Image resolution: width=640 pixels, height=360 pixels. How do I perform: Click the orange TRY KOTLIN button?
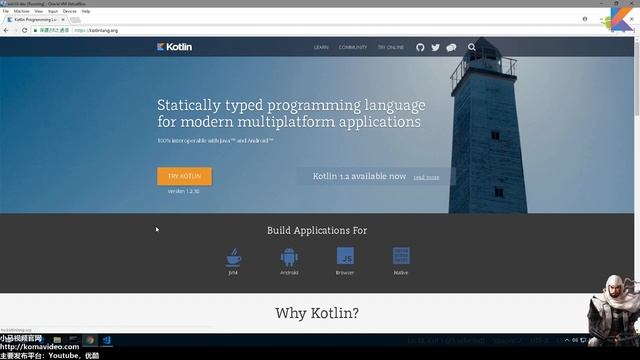click(x=184, y=176)
